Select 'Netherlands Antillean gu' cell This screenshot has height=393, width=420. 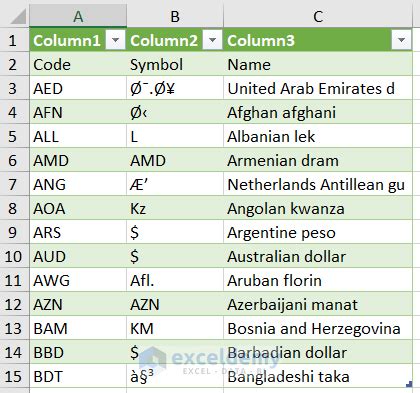tap(318, 184)
